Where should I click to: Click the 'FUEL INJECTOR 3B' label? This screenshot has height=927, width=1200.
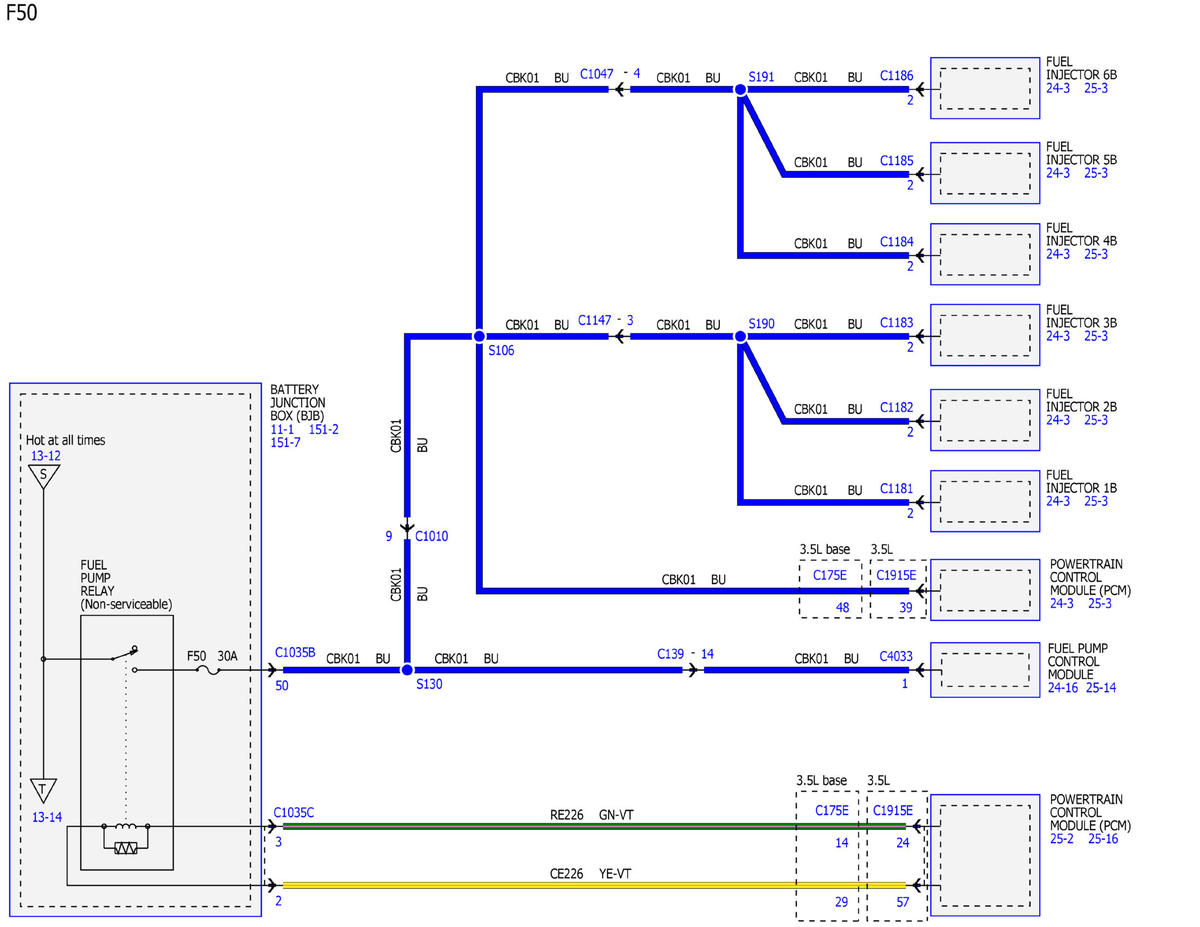(1082, 316)
